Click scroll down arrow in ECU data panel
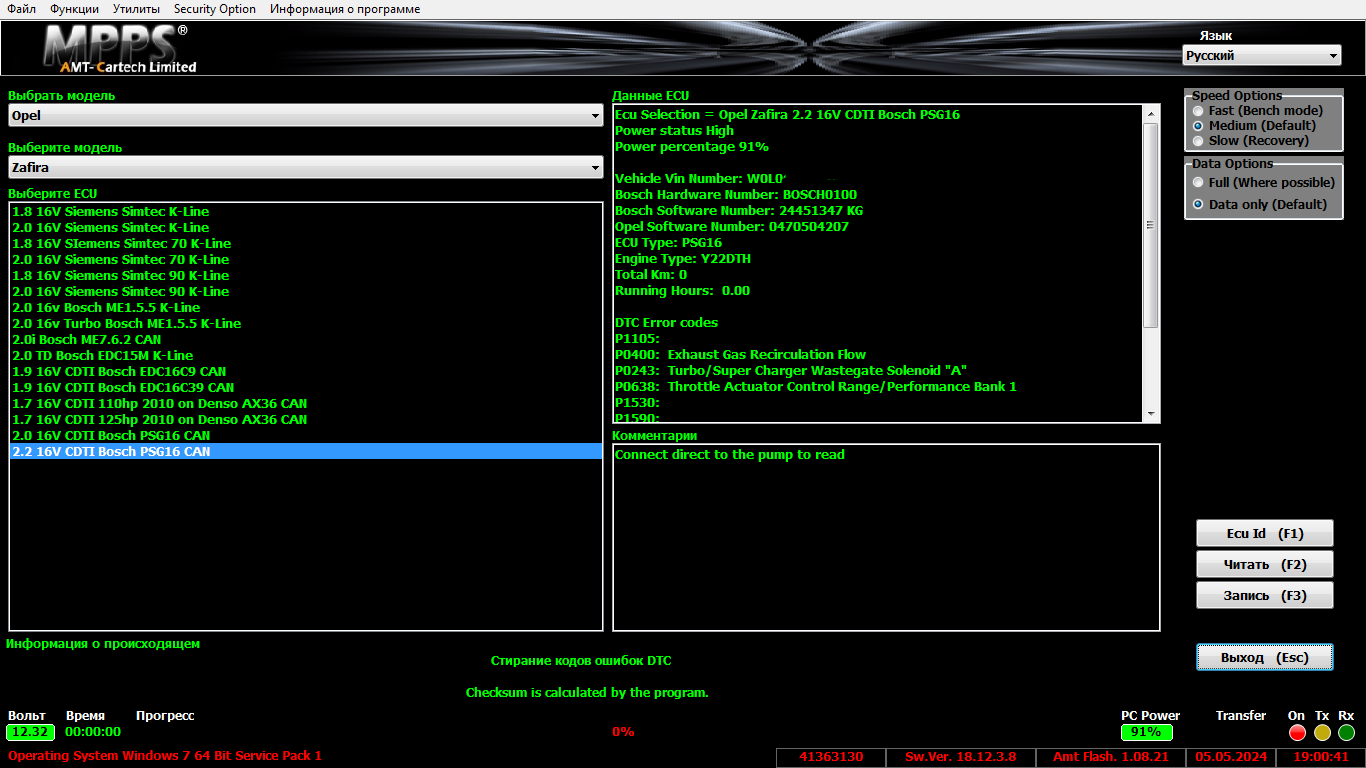Image resolution: width=1366 pixels, height=768 pixels. click(x=1151, y=414)
